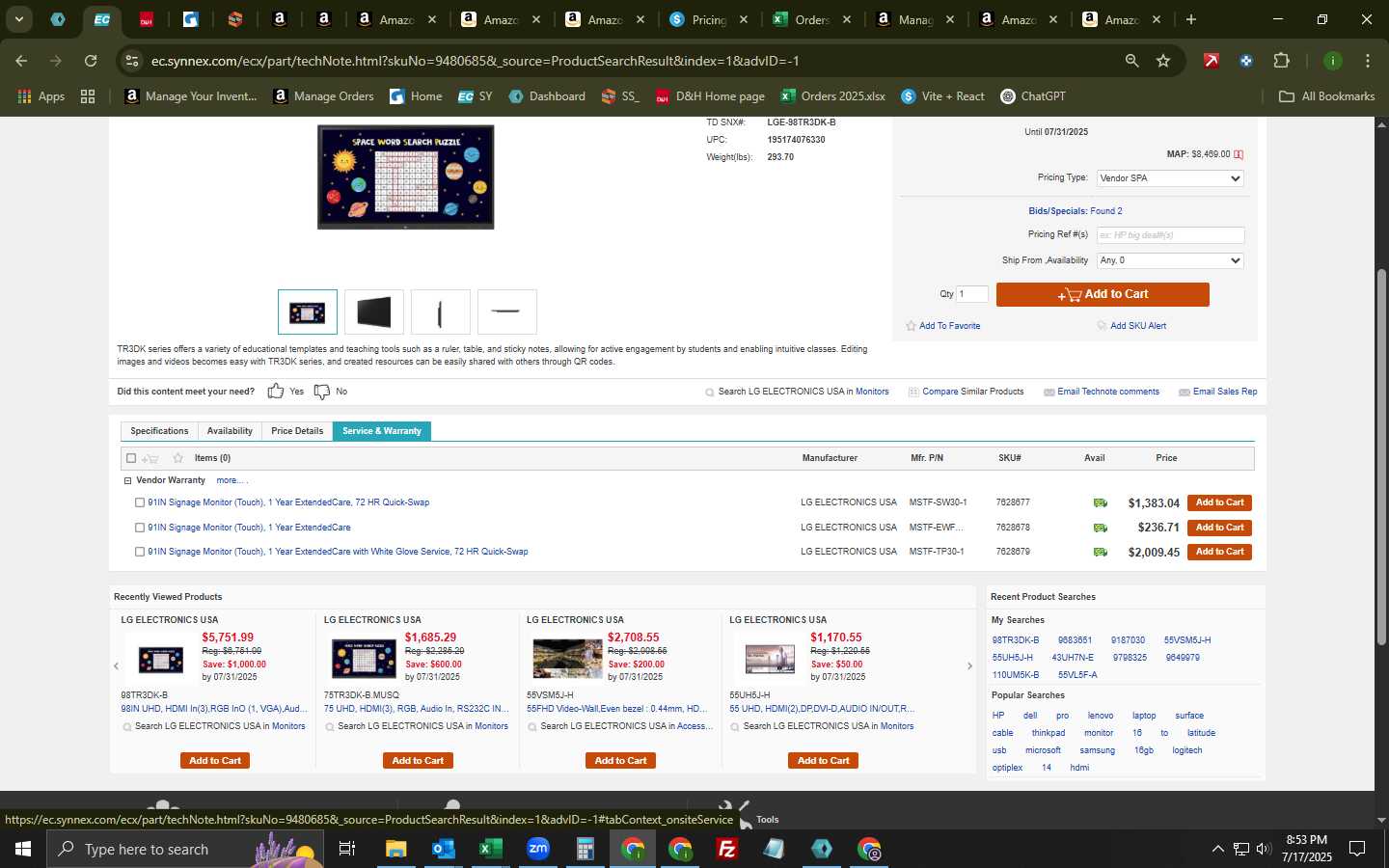1389x868 pixels.
Task: Open Zoom from the Windows taskbar
Action: tap(538, 849)
